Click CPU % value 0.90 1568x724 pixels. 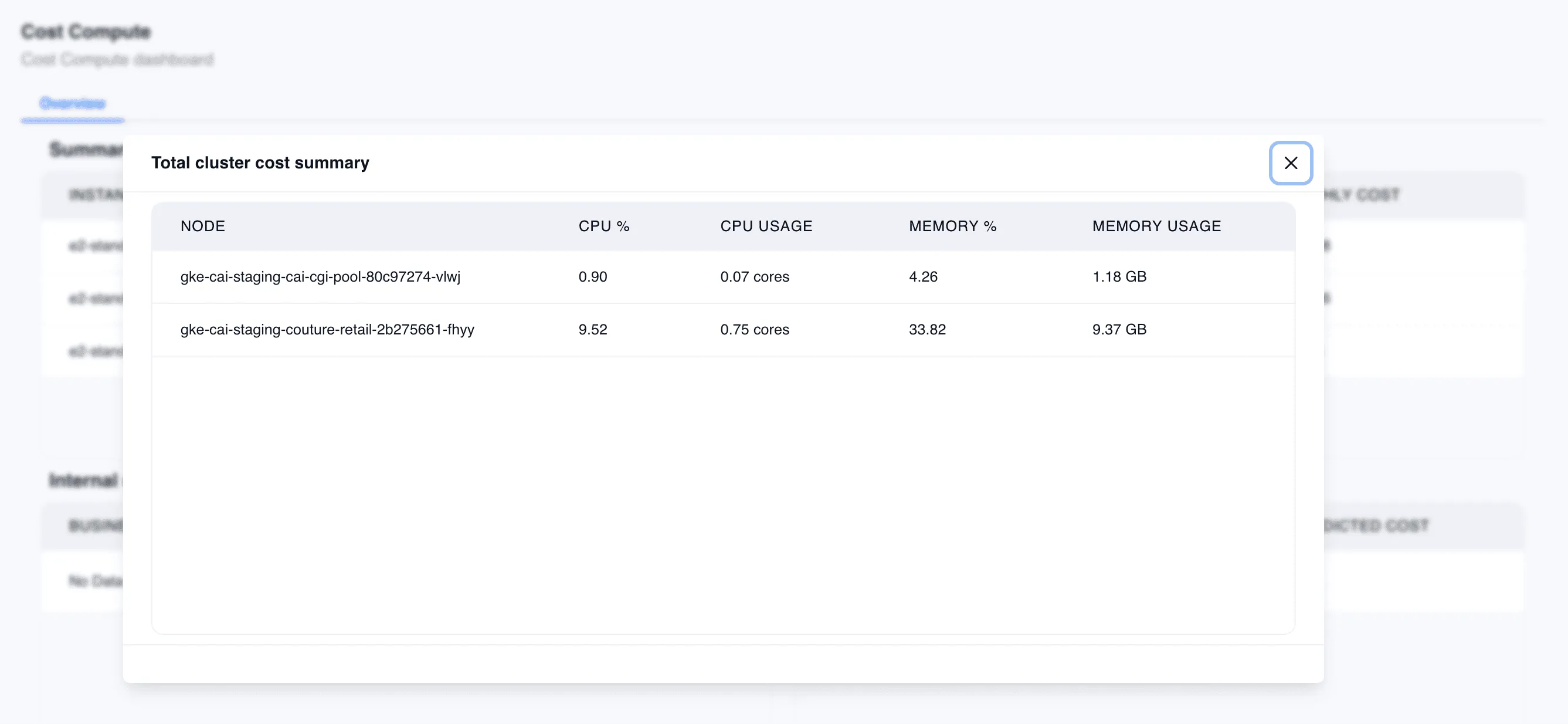tap(593, 276)
